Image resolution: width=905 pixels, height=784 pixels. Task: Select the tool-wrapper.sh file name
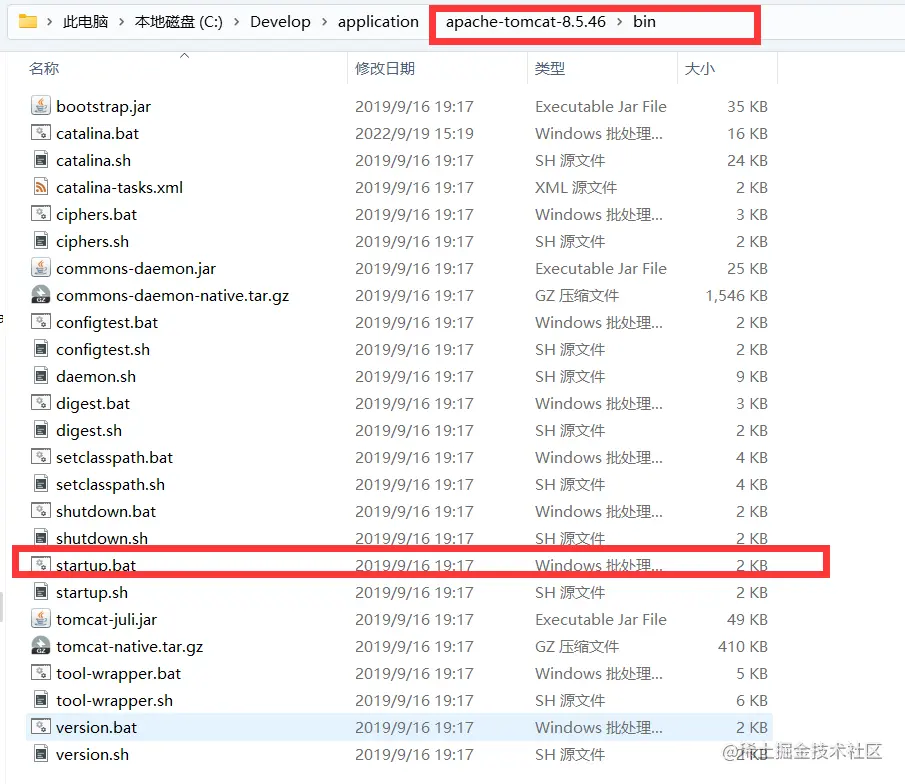click(114, 700)
